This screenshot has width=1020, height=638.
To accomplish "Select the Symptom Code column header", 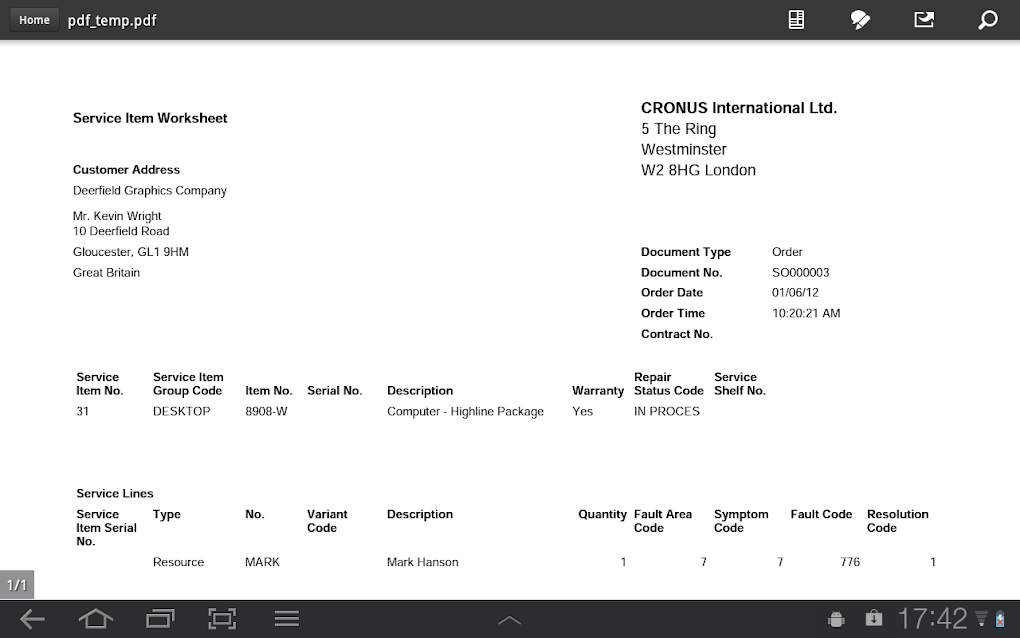I will (x=741, y=521).
